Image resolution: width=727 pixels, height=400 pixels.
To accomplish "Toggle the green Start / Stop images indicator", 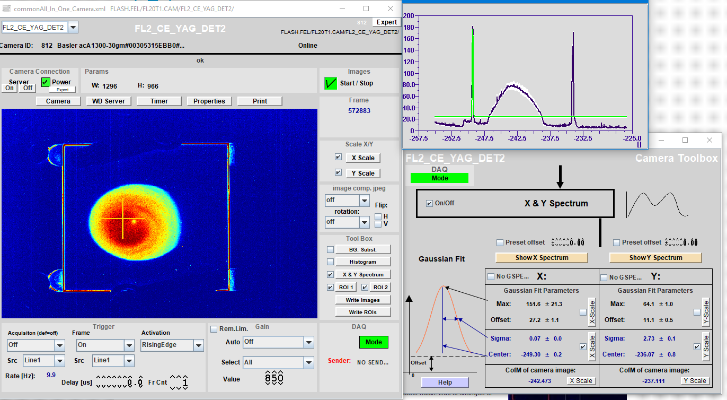I will 329,84.
